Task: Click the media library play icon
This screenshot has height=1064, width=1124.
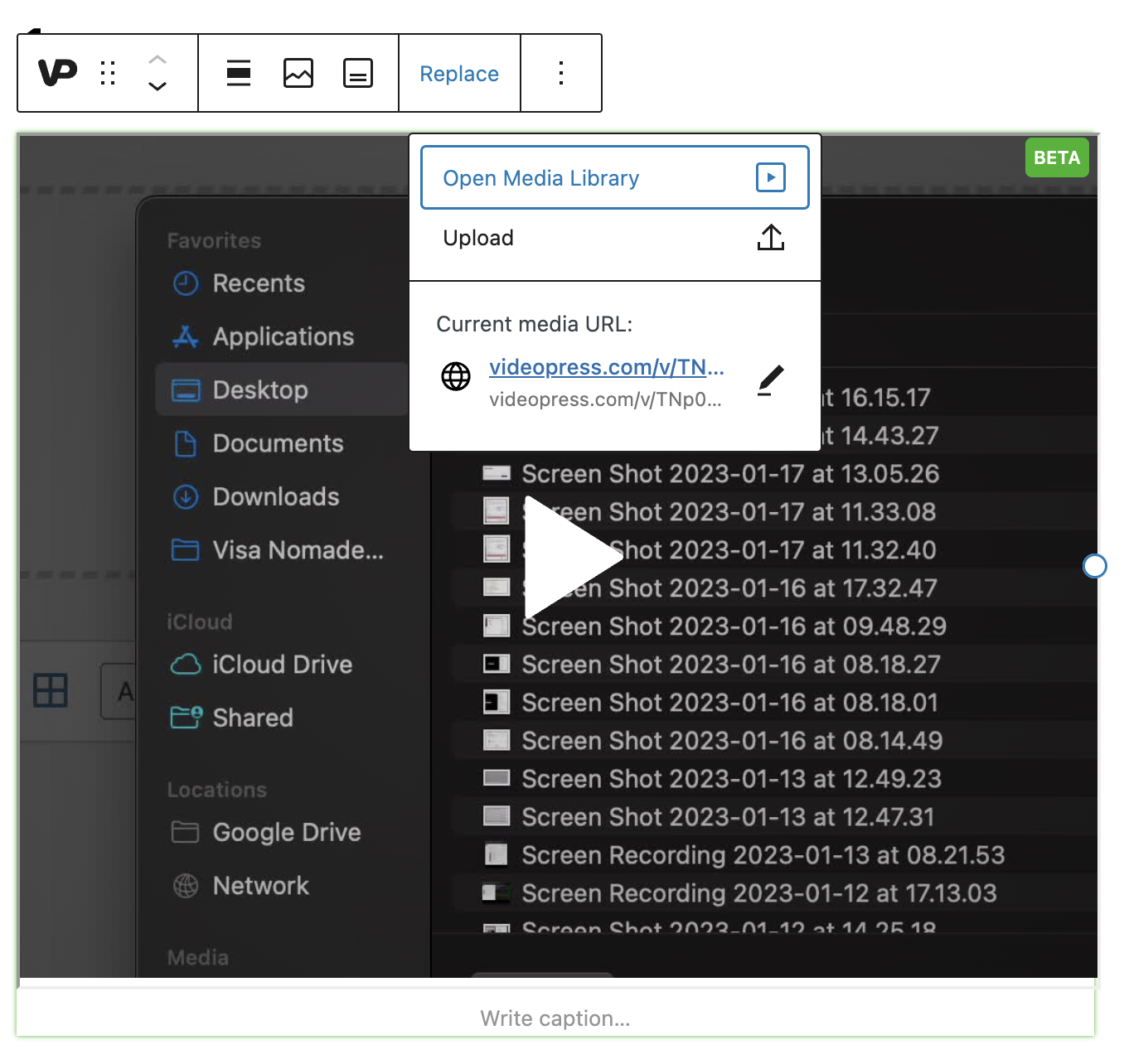Action: point(771,177)
